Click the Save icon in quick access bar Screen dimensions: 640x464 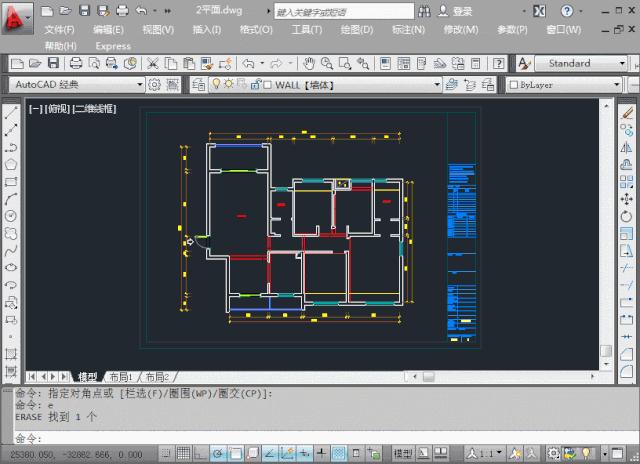point(84,11)
